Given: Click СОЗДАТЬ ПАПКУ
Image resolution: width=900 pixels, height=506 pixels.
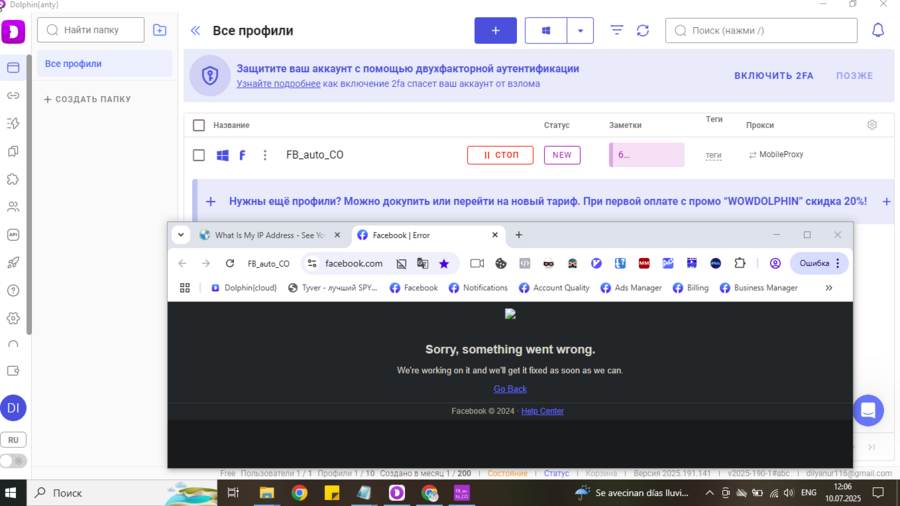Looking at the screenshot, I should pyautogui.click(x=87, y=99).
